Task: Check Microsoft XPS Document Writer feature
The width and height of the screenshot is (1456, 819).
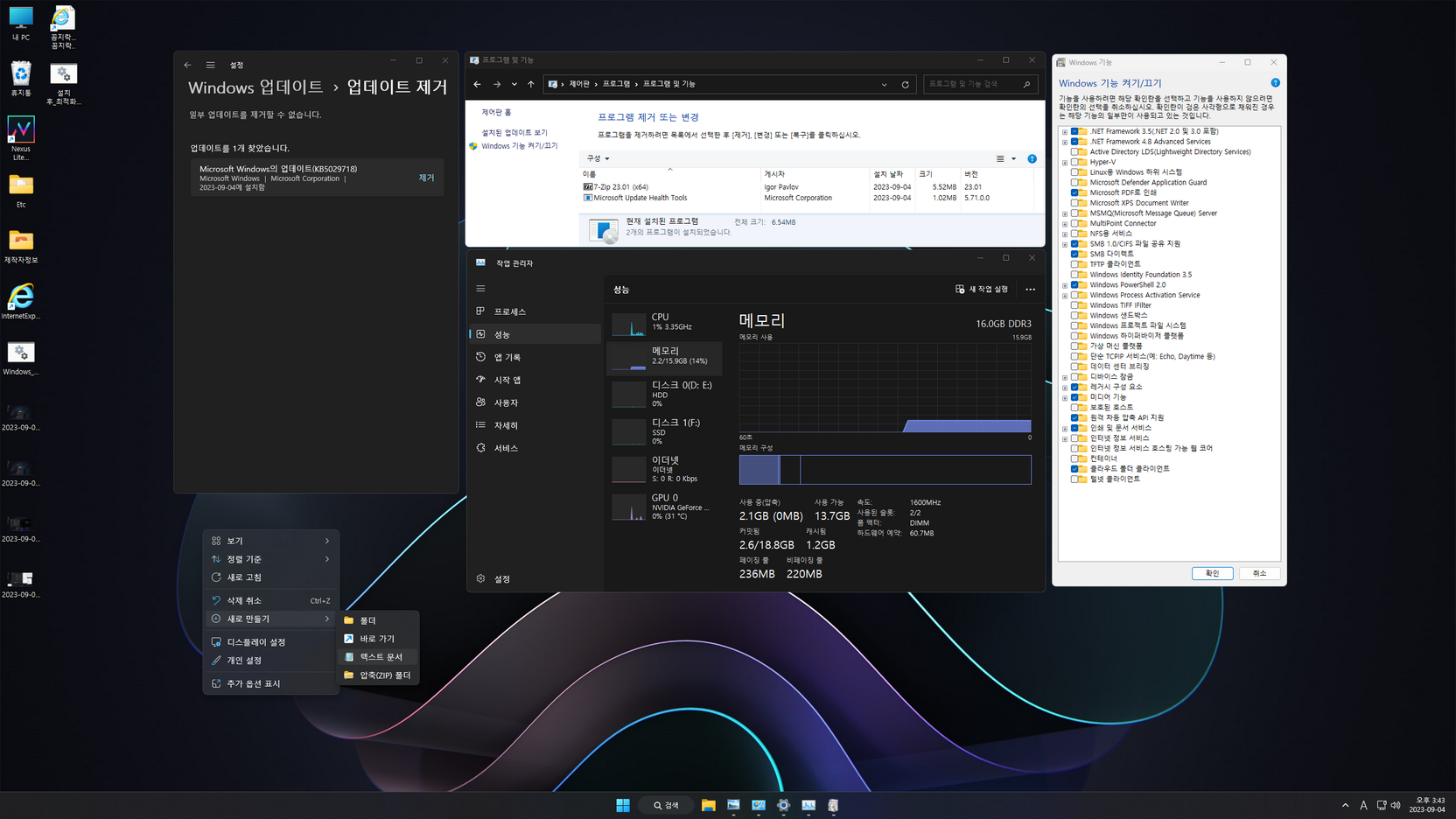Action: [x=1074, y=203]
